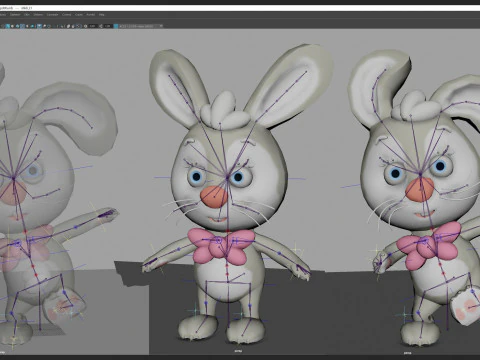Image resolution: width=480 pixels, height=360 pixels.
Task: Select the center bunny's hair tuft
Action: (224, 110)
